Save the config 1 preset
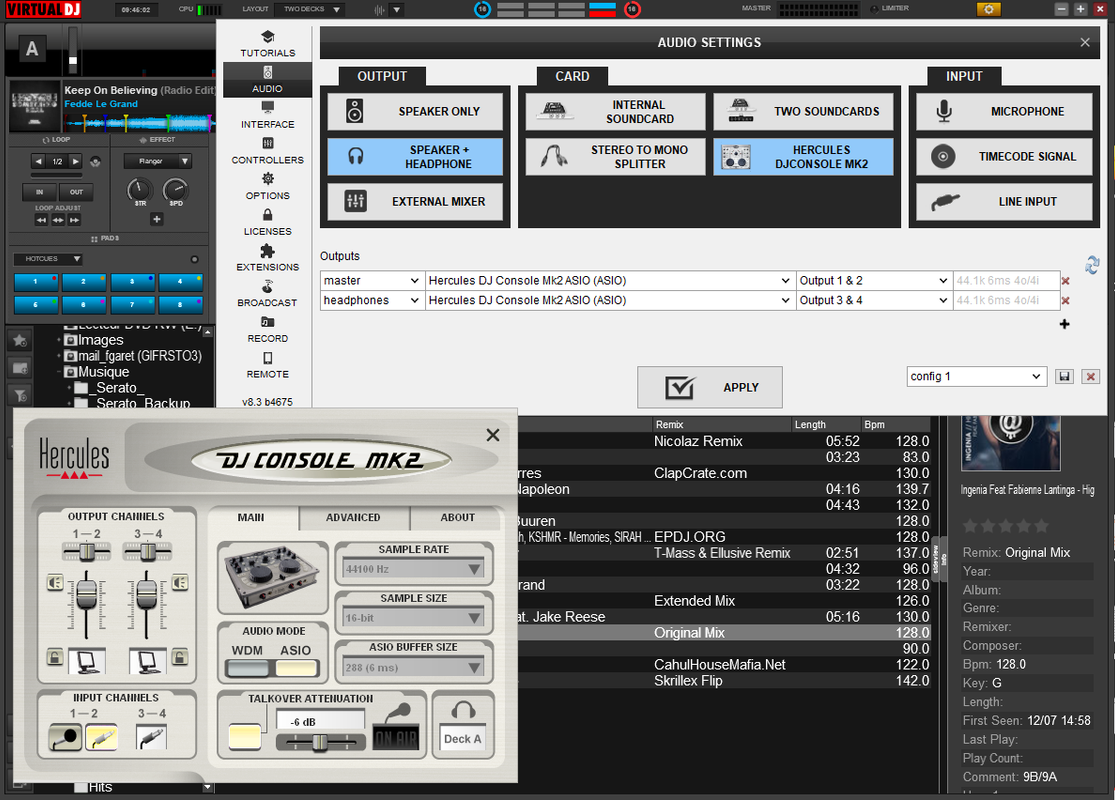Screen dimensions: 1115x800 point(1064,377)
